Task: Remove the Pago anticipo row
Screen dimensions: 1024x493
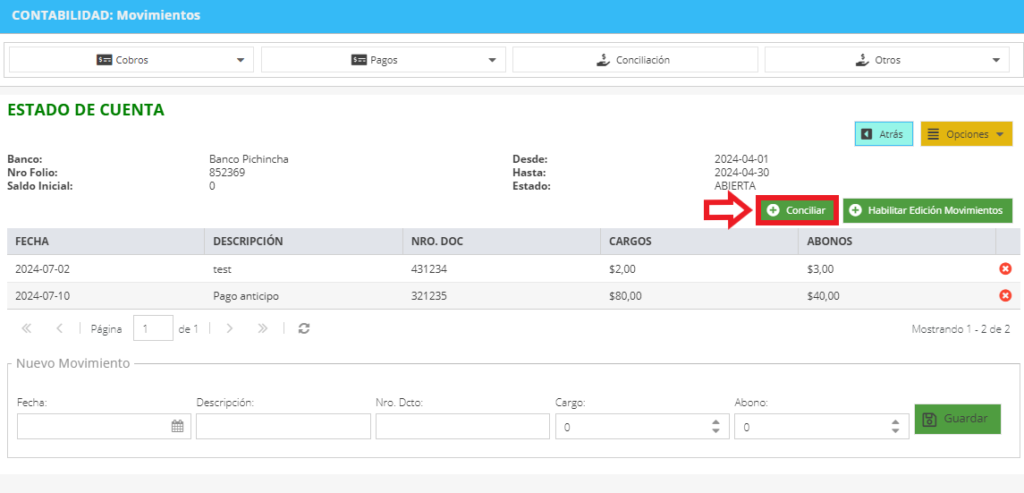Action: click(x=1005, y=296)
